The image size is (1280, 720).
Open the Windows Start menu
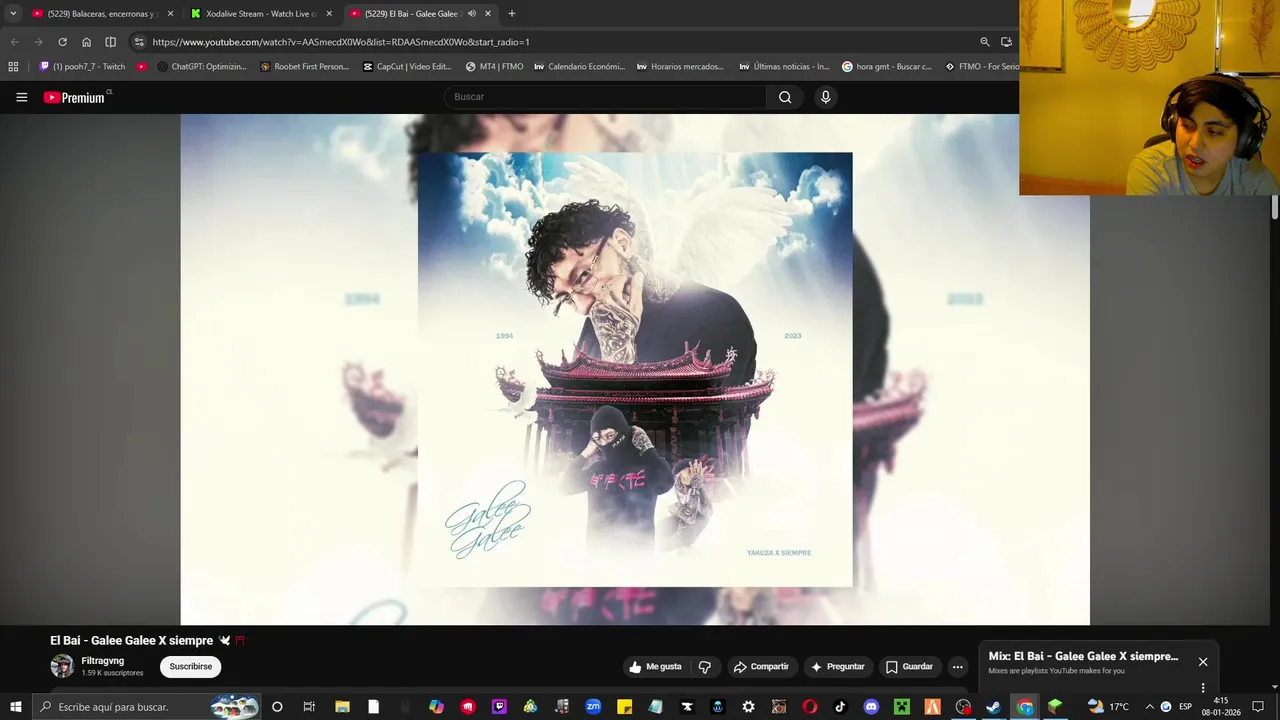pyautogui.click(x=15, y=707)
